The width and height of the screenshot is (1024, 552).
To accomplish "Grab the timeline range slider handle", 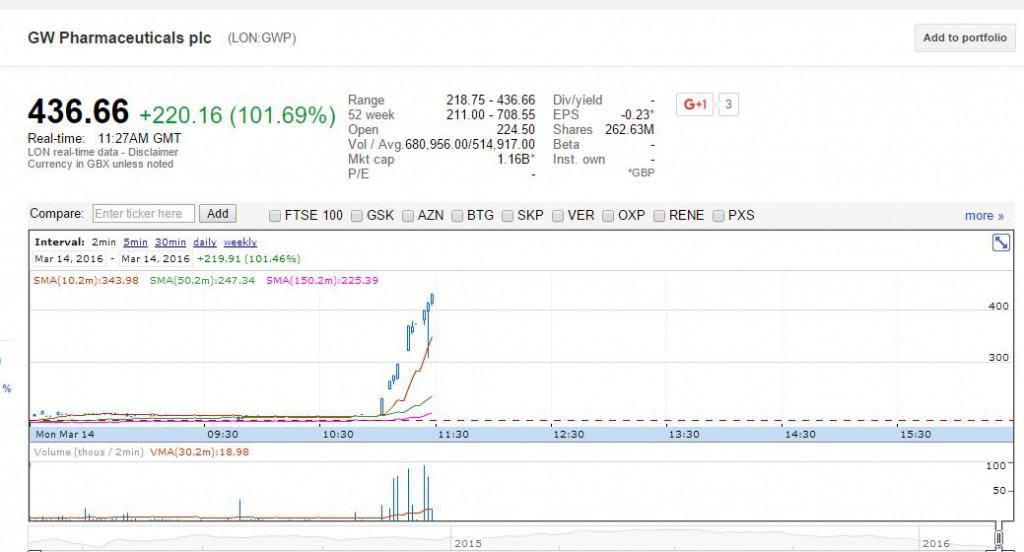I will pyautogui.click(x=997, y=539).
